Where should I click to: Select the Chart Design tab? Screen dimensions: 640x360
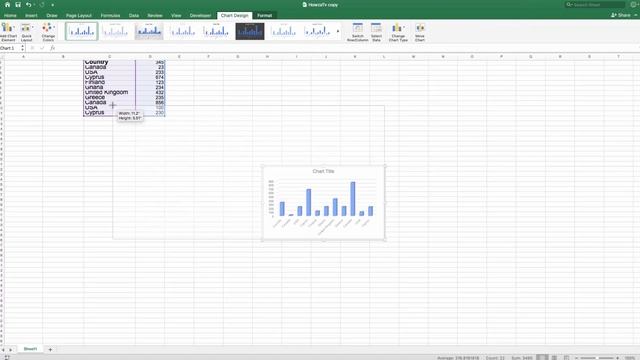[234, 16]
